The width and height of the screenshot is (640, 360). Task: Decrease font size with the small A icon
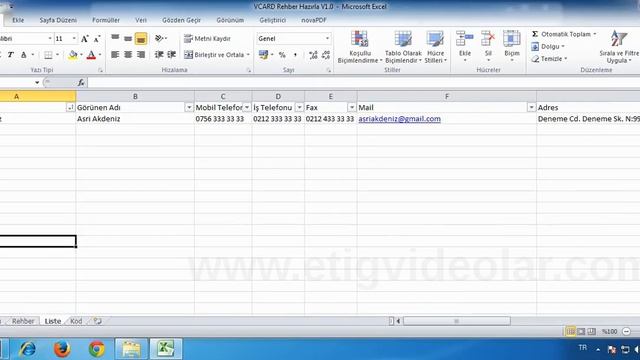[x=97, y=39]
